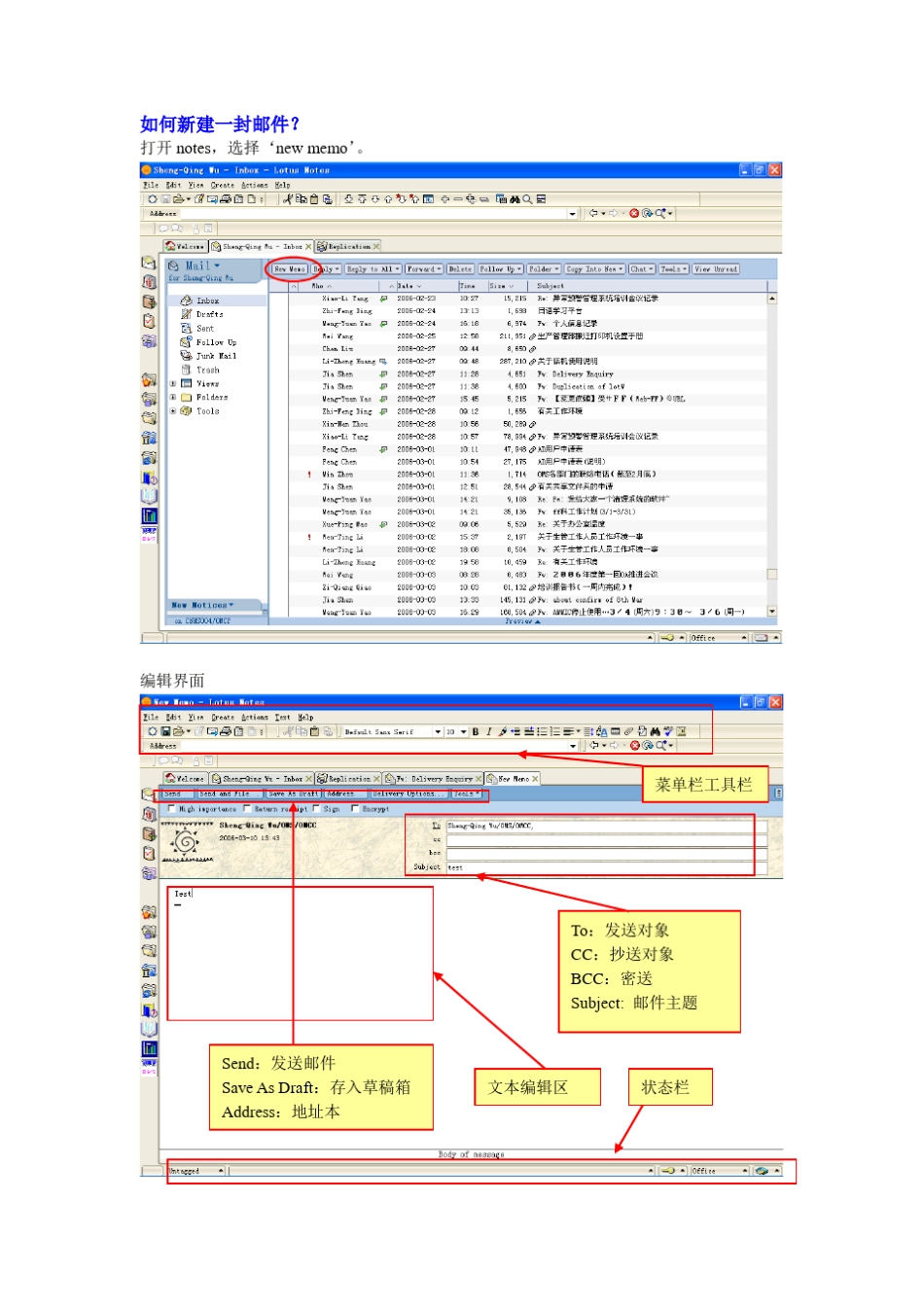Open Create menu in Inbox window
Screen dimensions: 924x1307
click(x=223, y=185)
